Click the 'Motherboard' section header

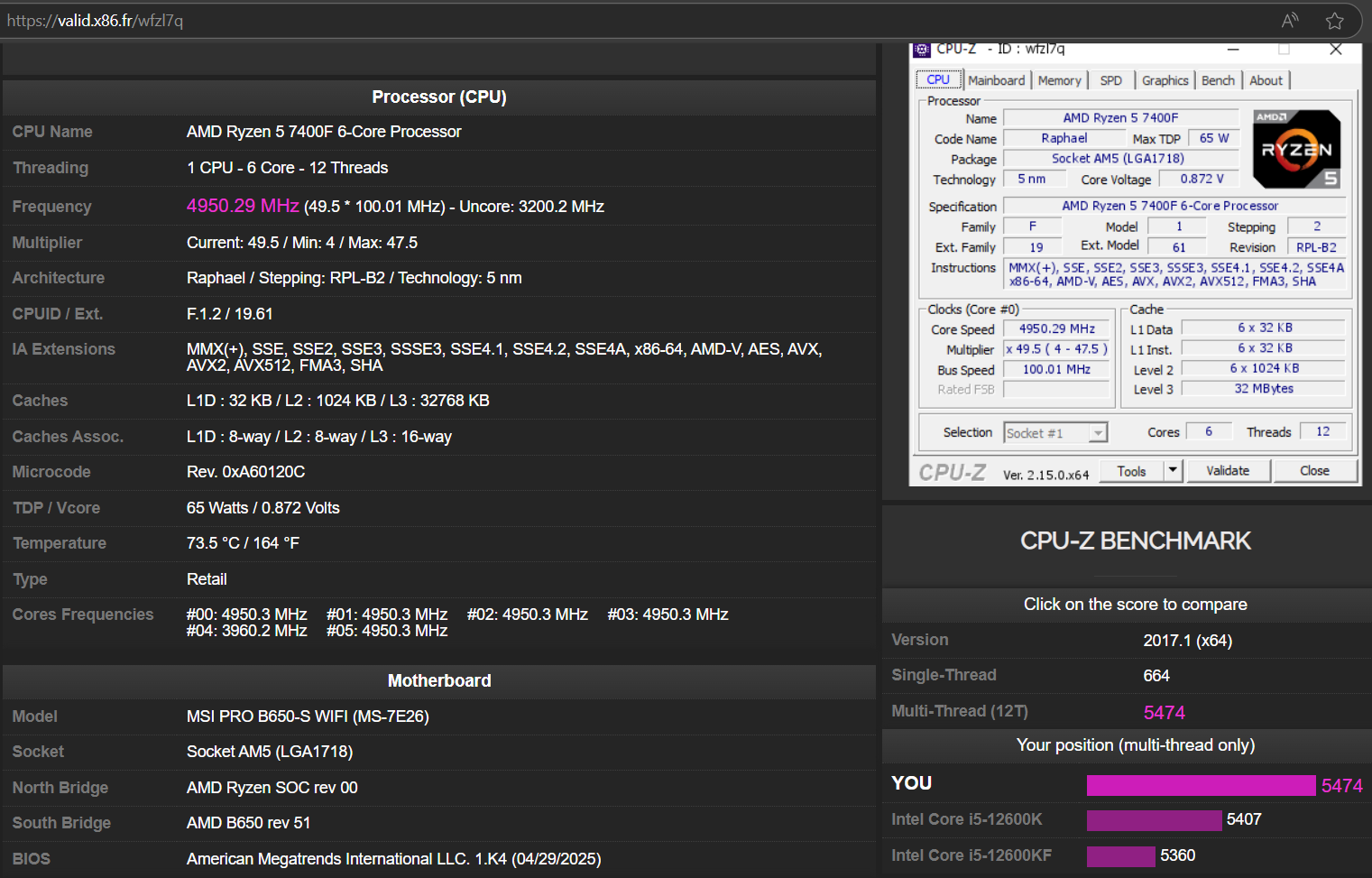(x=439, y=680)
